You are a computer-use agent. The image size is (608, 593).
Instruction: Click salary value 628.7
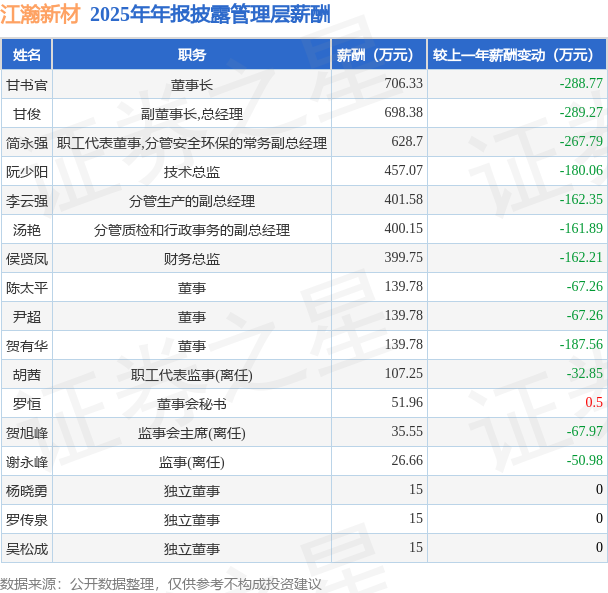point(407,141)
